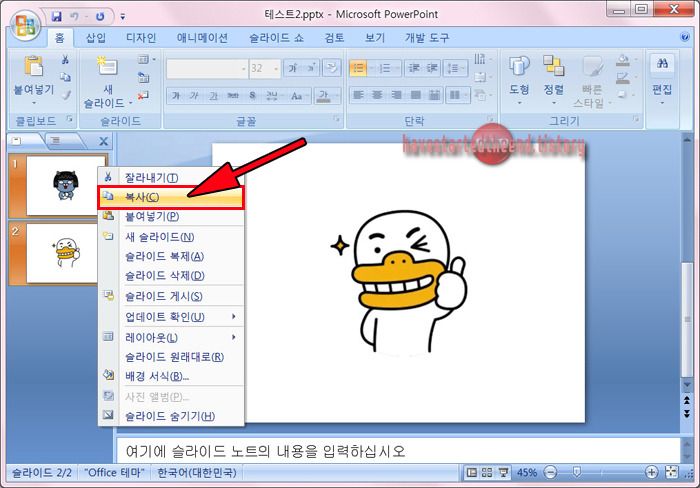
Task: Open Customize Quick Access Toolbar arrow
Action: (122, 17)
